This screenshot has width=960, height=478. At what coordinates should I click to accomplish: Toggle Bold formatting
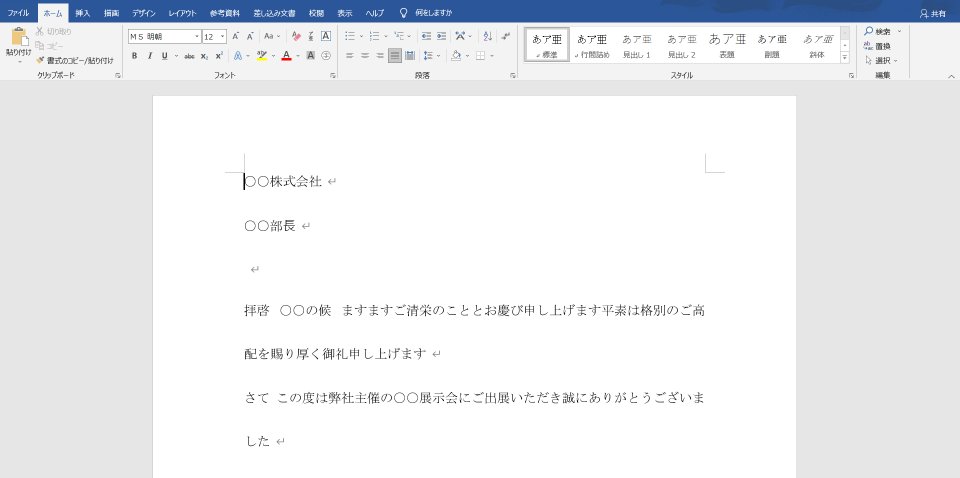[x=134, y=56]
